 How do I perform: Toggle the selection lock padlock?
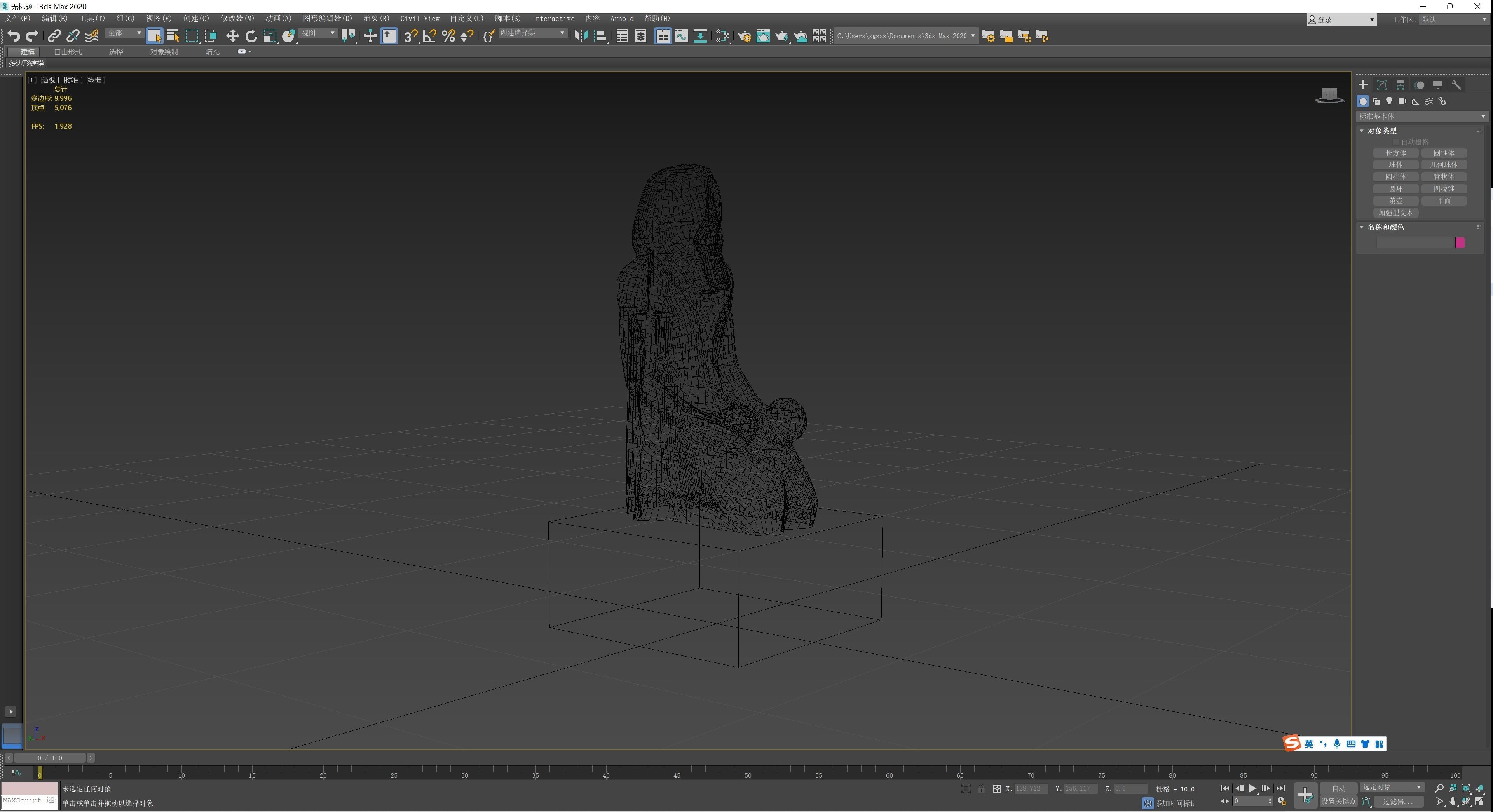[x=981, y=789]
